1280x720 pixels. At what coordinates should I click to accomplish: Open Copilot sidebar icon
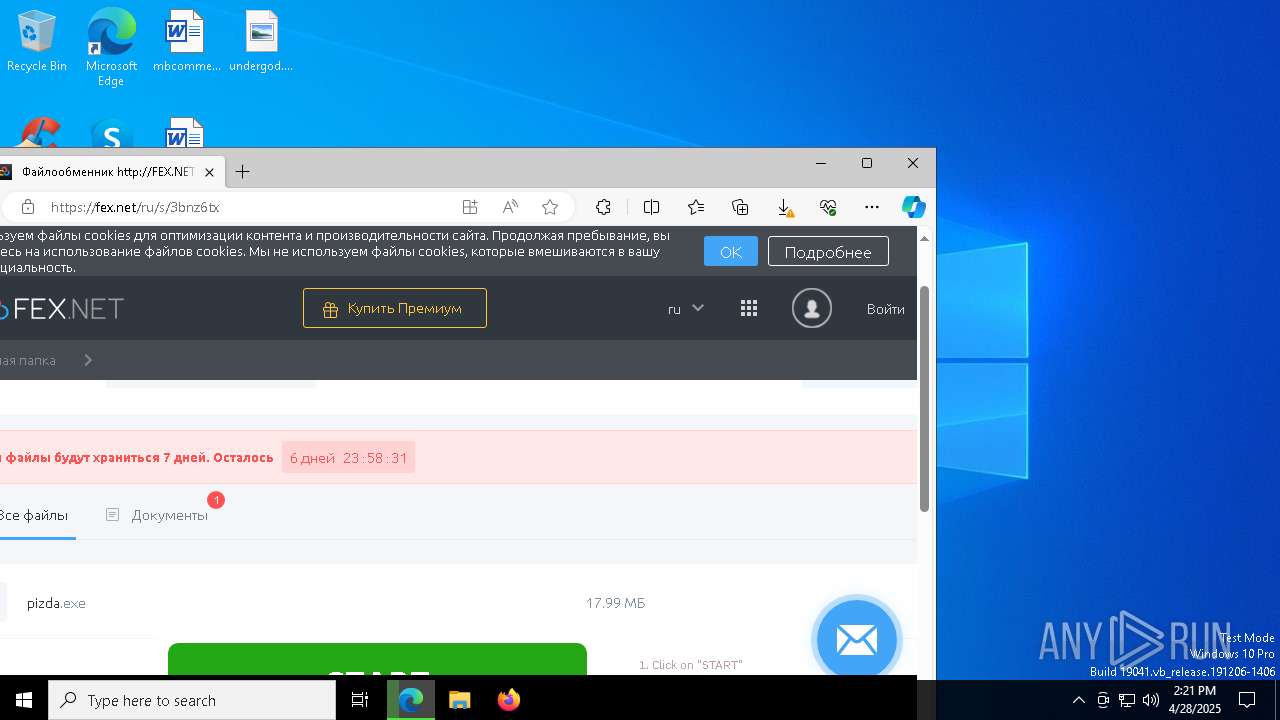(913, 207)
